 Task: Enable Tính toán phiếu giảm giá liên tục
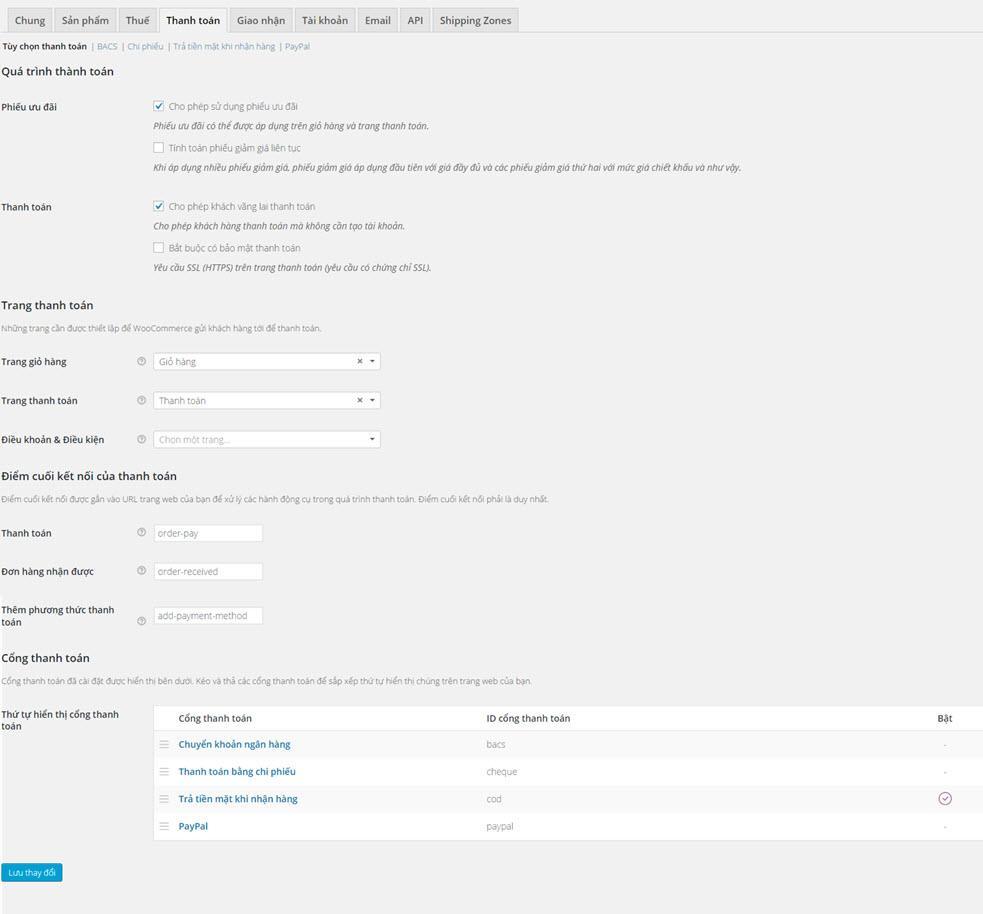pos(158,148)
